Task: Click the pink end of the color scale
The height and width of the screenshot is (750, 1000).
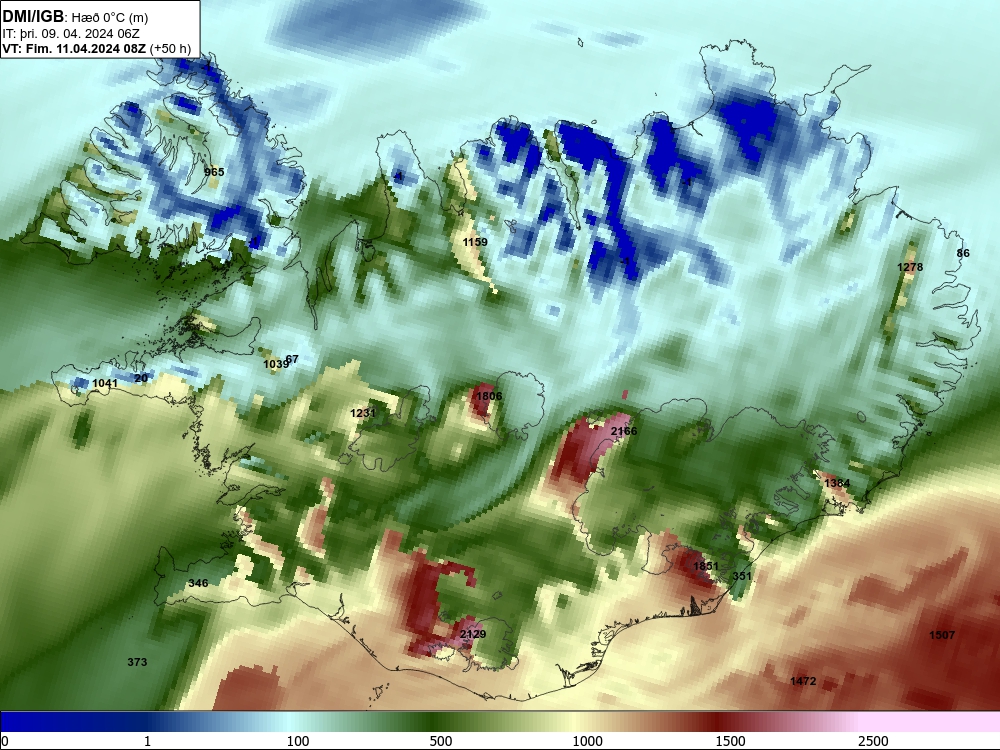Action: point(931,721)
